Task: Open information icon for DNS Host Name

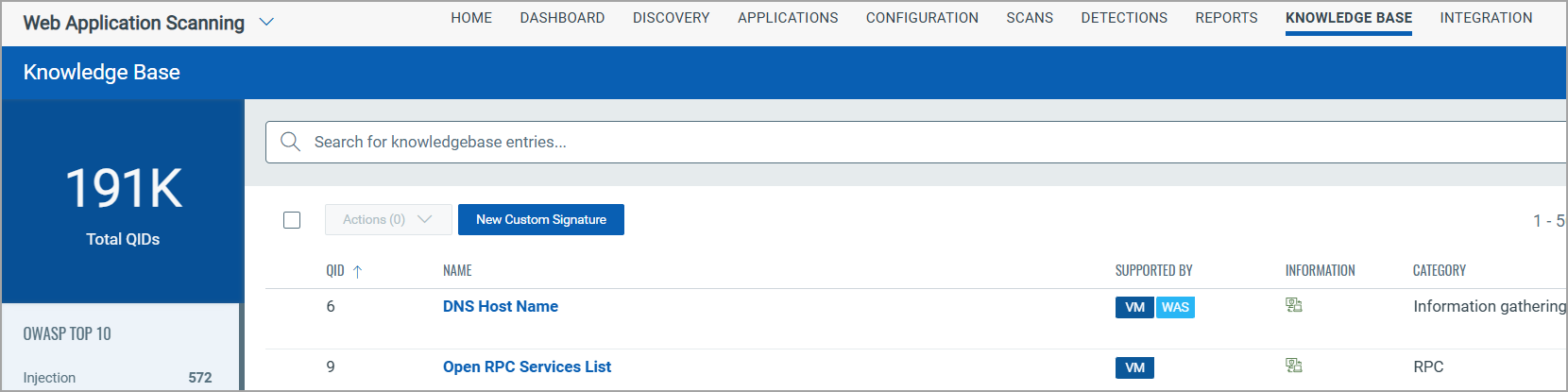Action: [1294, 305]
